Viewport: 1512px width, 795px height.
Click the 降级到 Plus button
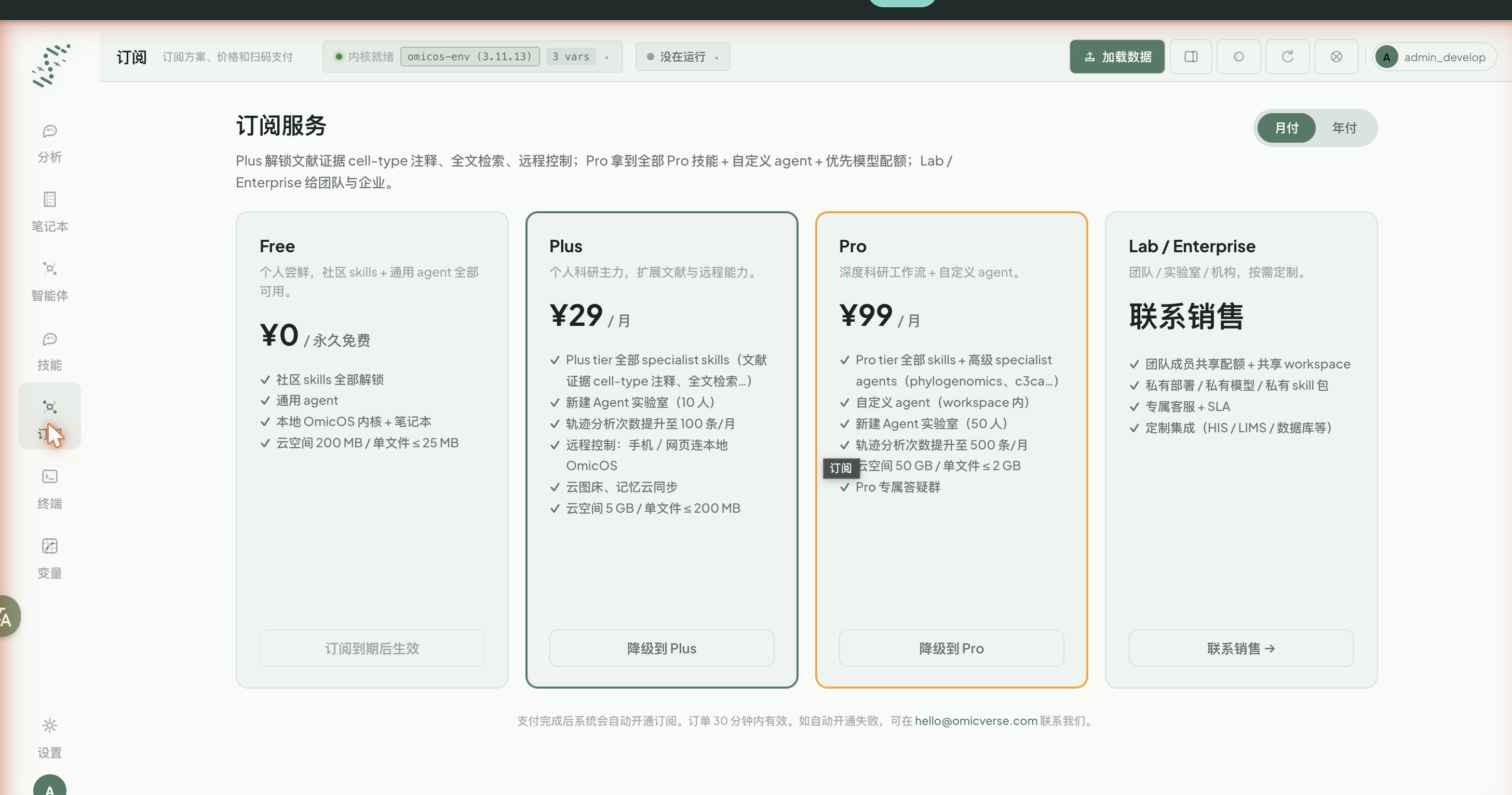661,648
